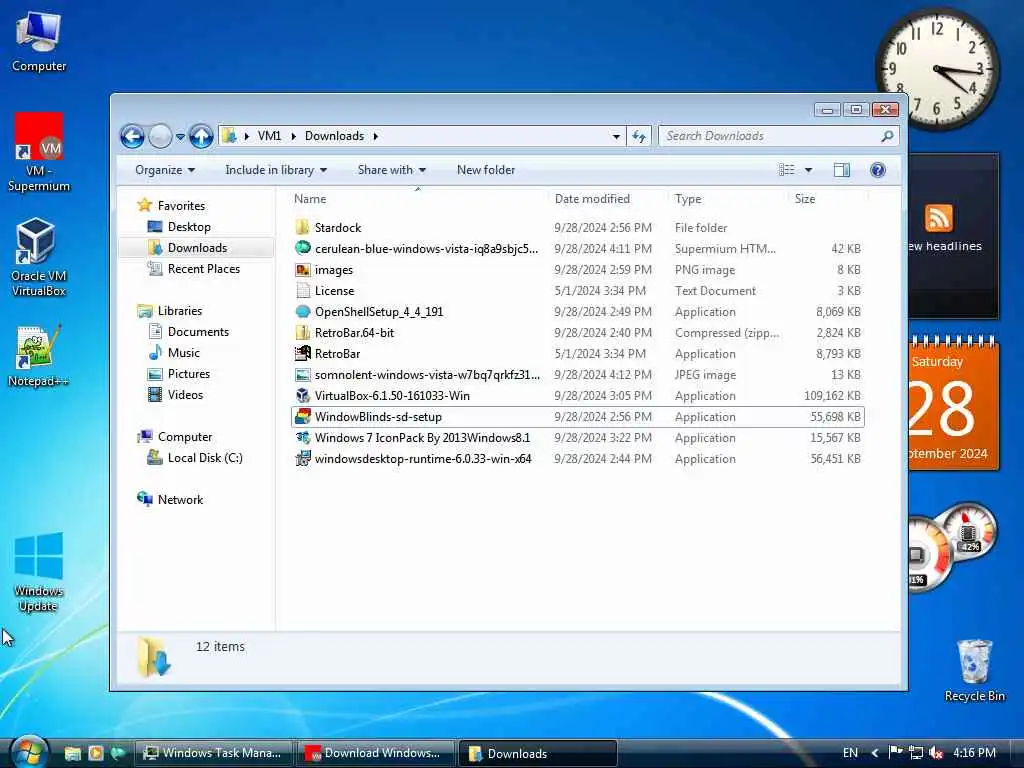Click the calendar gadget showing 28

point(952,404)
